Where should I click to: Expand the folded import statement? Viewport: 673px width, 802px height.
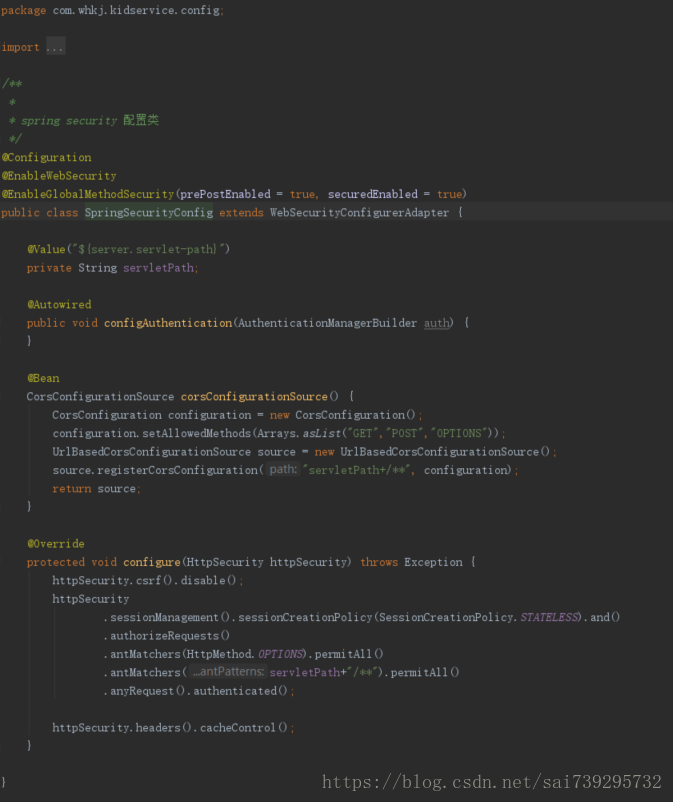pyautogui.click(x=55, y=47)
